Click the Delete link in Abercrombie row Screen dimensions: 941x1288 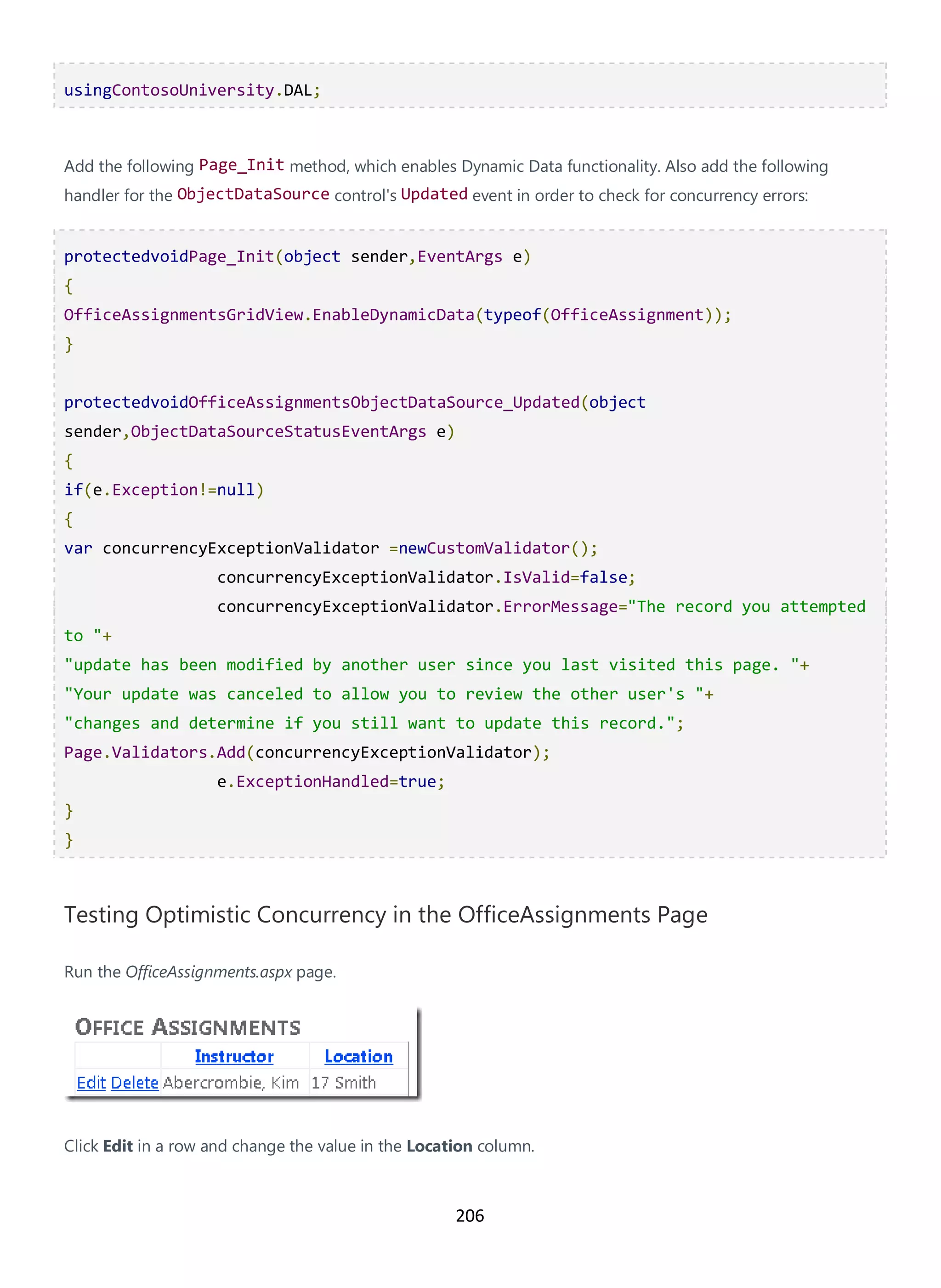pyautogui.click(x=135, y=1082)
